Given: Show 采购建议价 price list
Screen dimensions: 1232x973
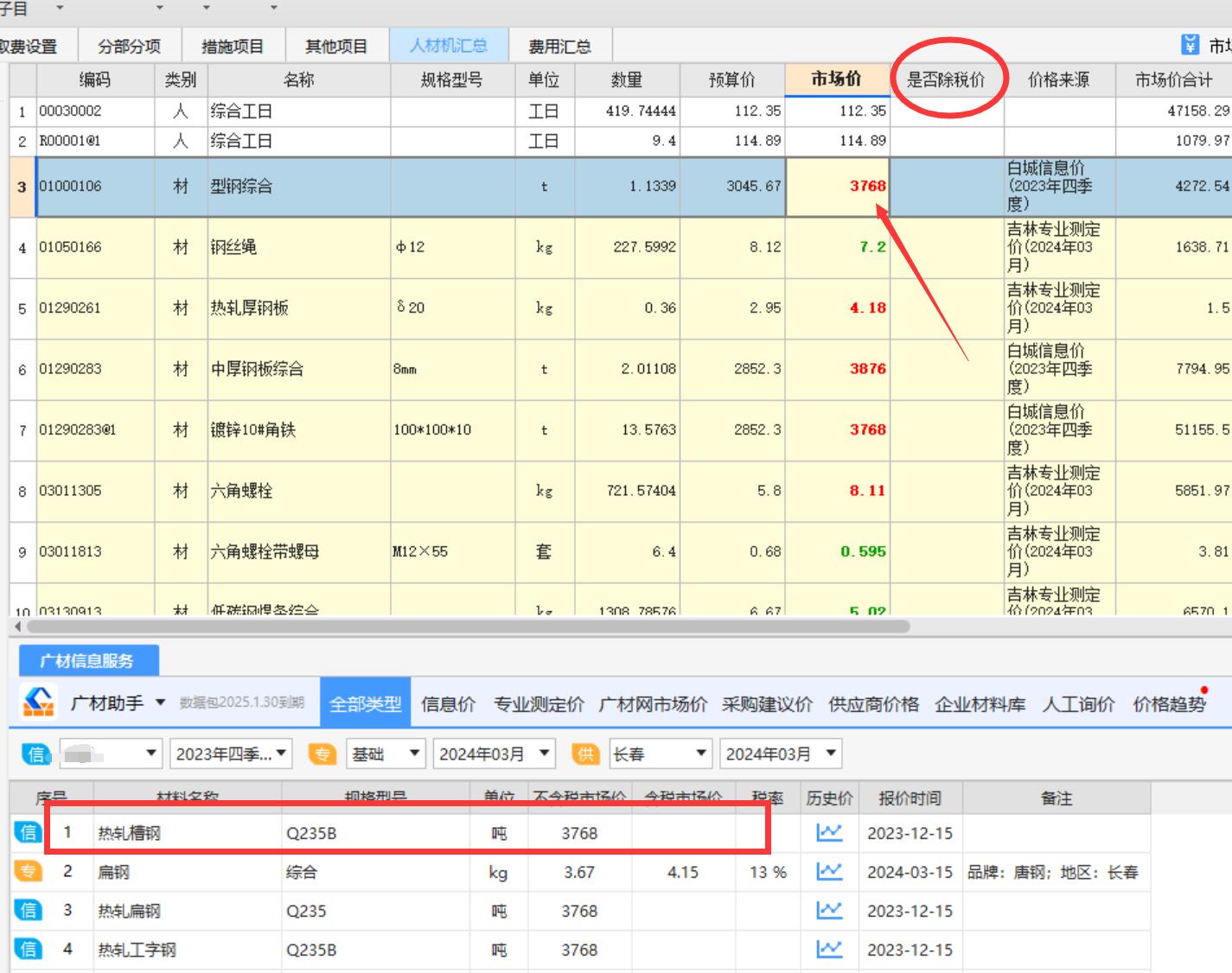Looking at the screenshot, I should (x=767, y=704).
